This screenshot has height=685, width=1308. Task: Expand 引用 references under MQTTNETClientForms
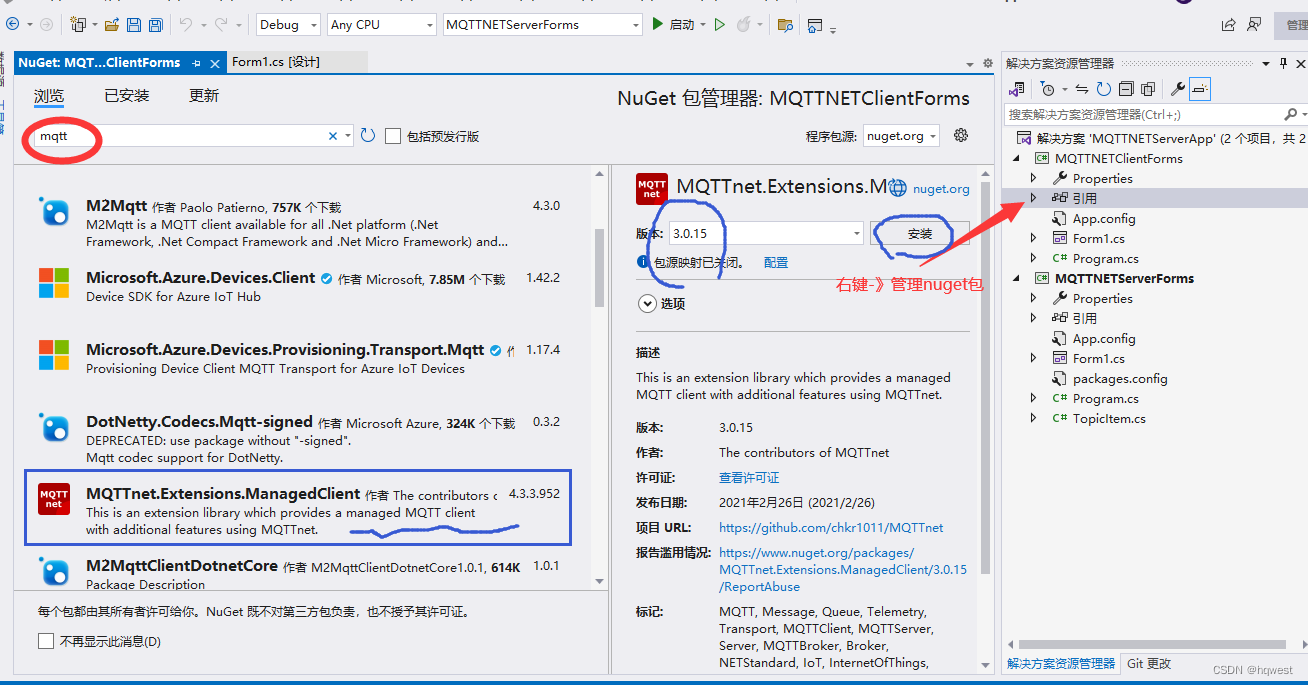(1034, 198)
